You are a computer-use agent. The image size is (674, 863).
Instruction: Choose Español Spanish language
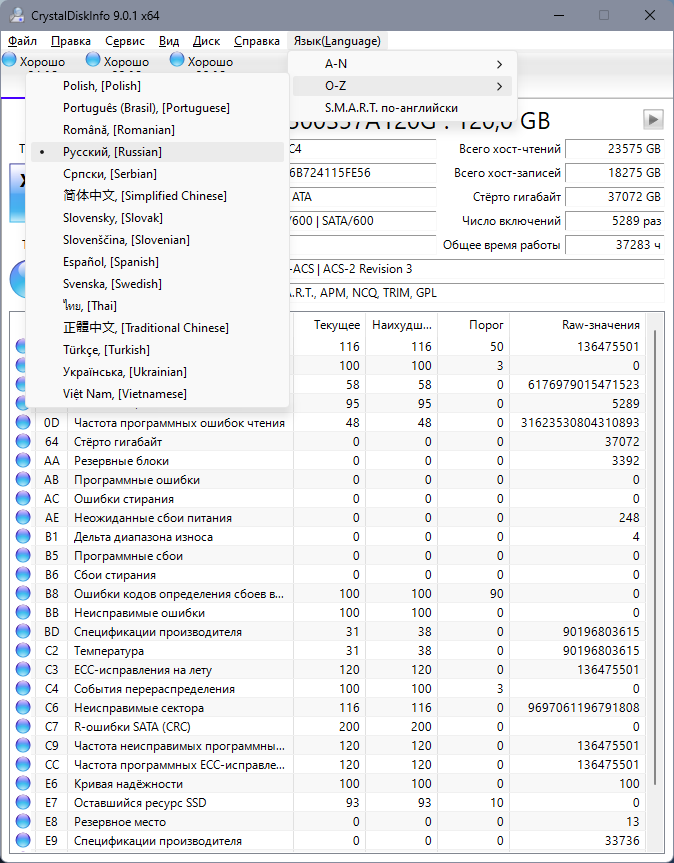(x=157, y=262)
